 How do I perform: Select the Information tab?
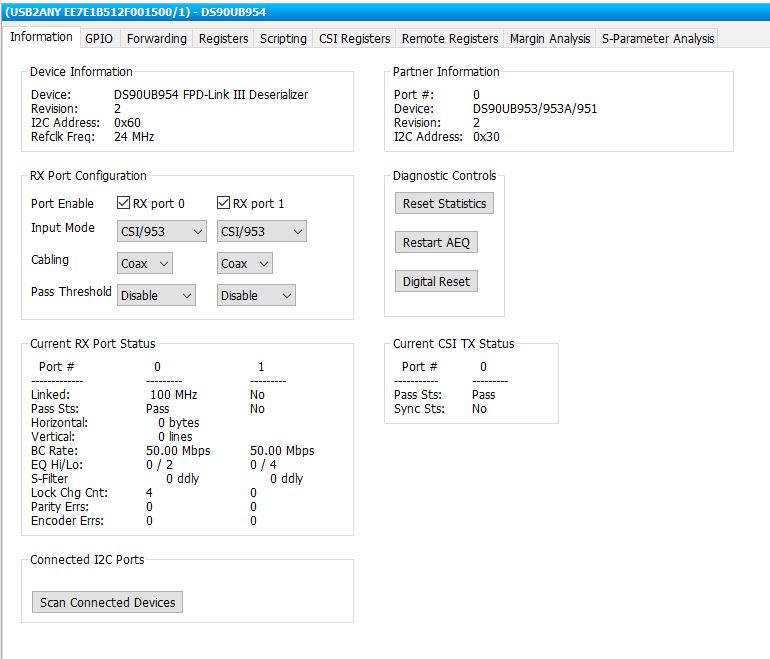click(x=41, y=37)
